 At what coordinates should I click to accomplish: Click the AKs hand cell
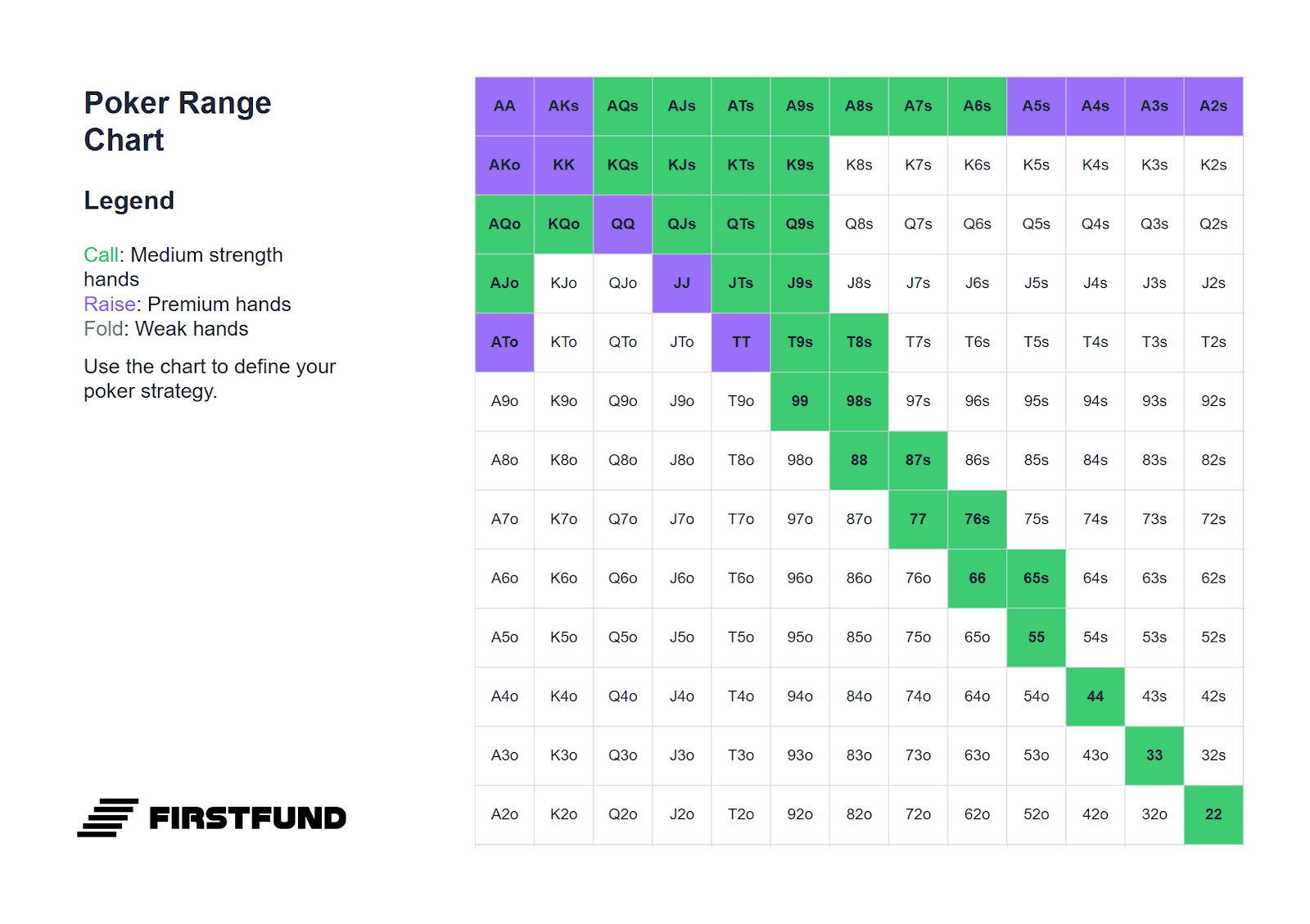(563, 106)
